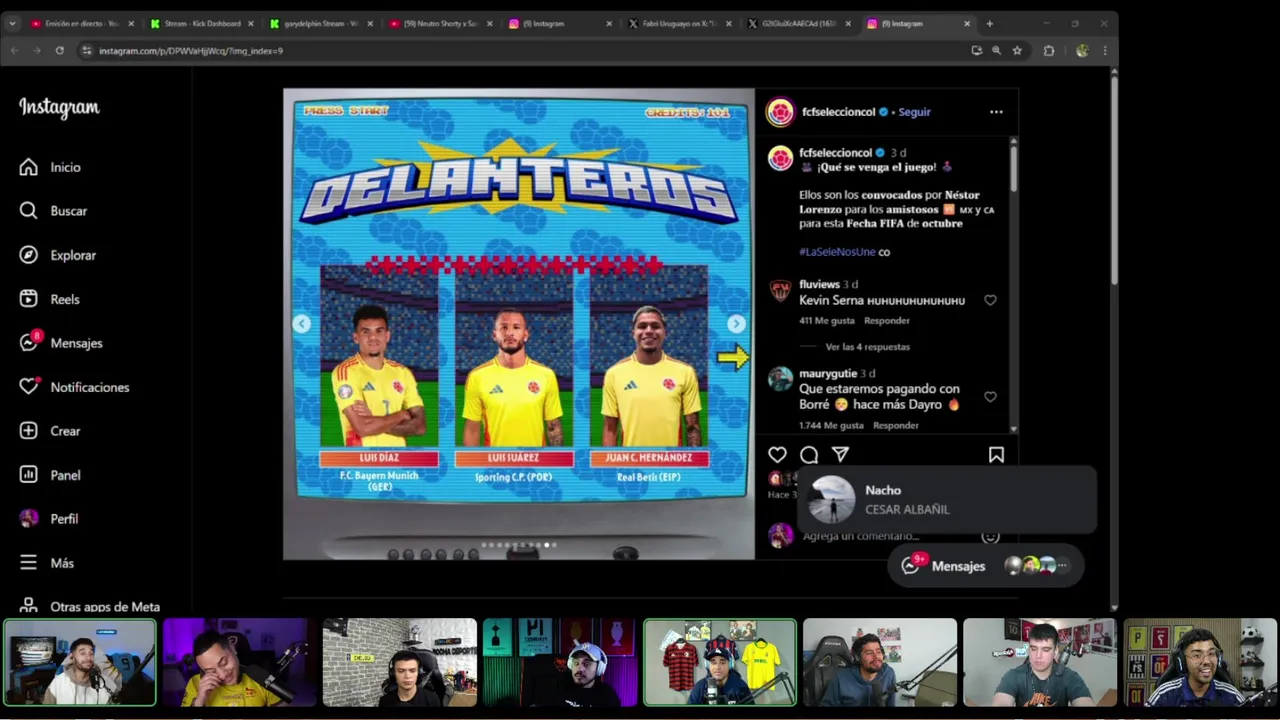
Task: Expand Ver las 4 respuestas
Action: (x=867, y=347)
